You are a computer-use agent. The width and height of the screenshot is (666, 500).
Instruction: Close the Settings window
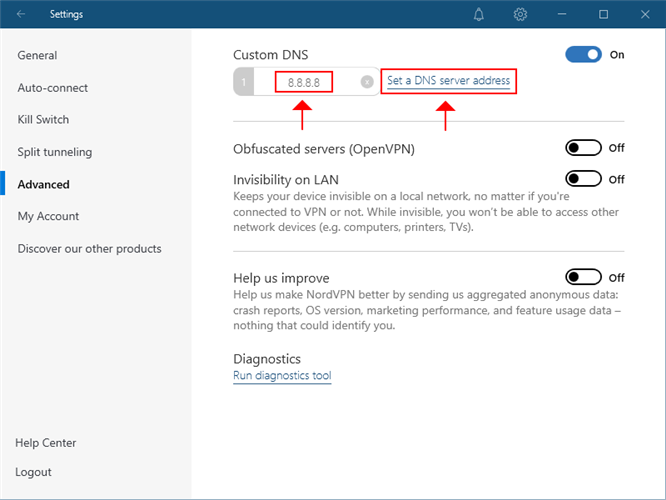pyautogui.click(x=644, y=15)
